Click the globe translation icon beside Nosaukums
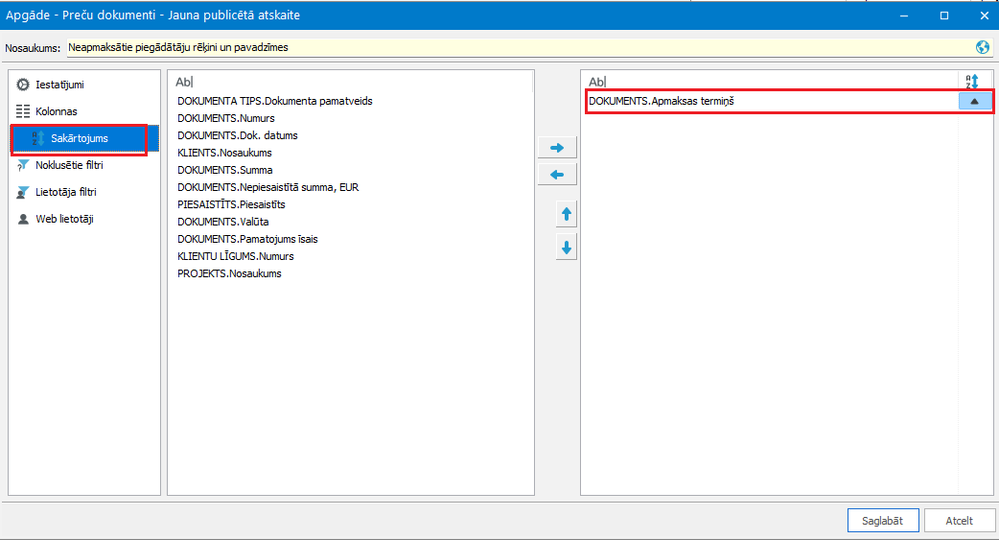Image resolution: width=999 pixels, height=543 pixels. (x=982, y=47)
